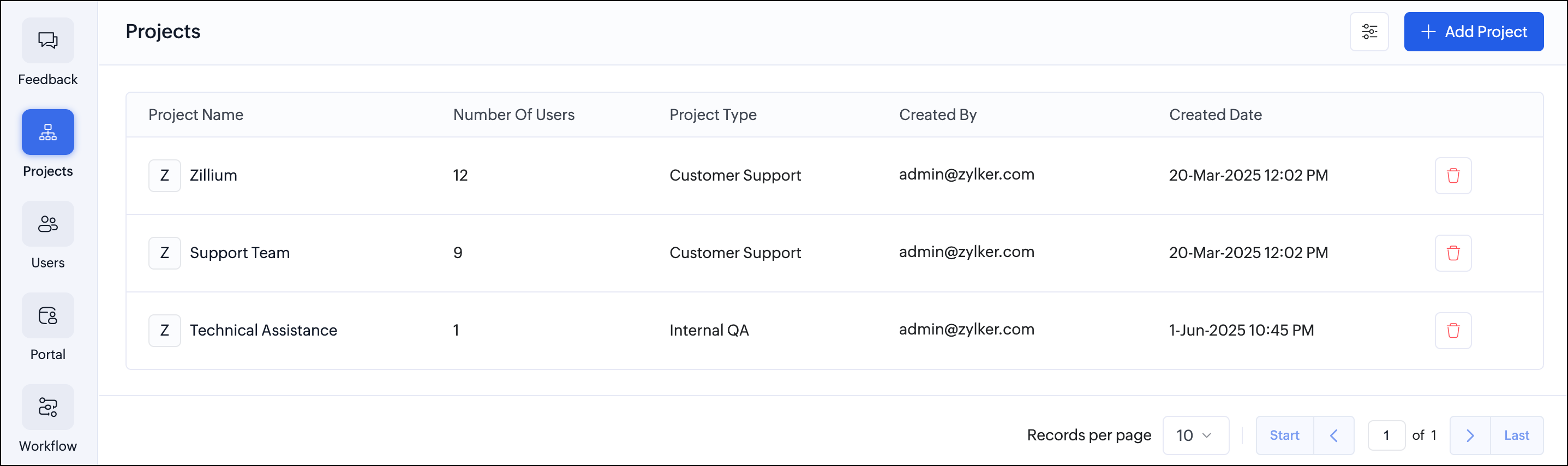Go to the Portal sidebar icon
The width and height of the screenshot is (1568, 466).
click(x=47, y=315)
